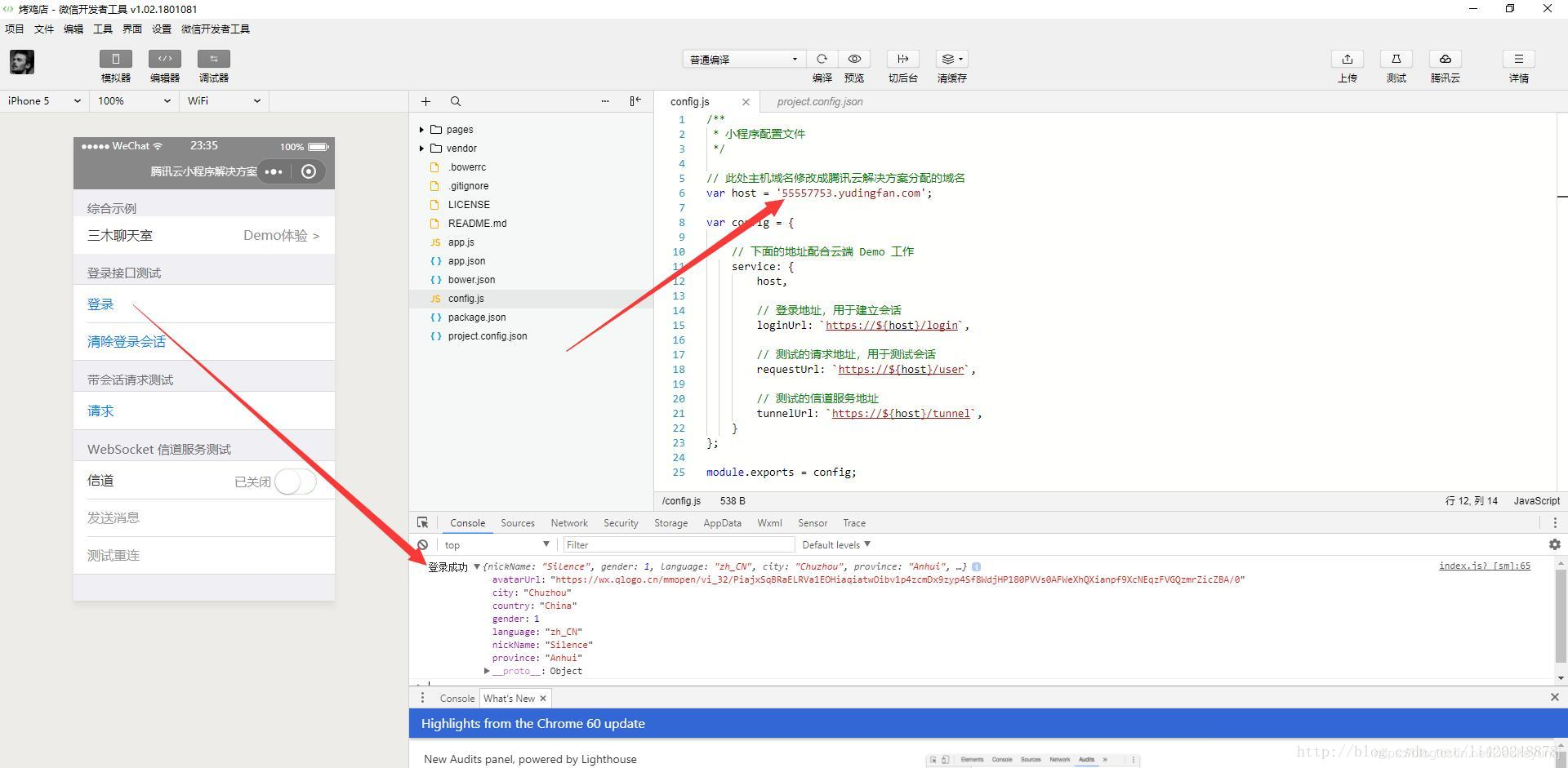Open devtools more options vertical dots
This screenshot has height=768, width=1568.
1555,522
